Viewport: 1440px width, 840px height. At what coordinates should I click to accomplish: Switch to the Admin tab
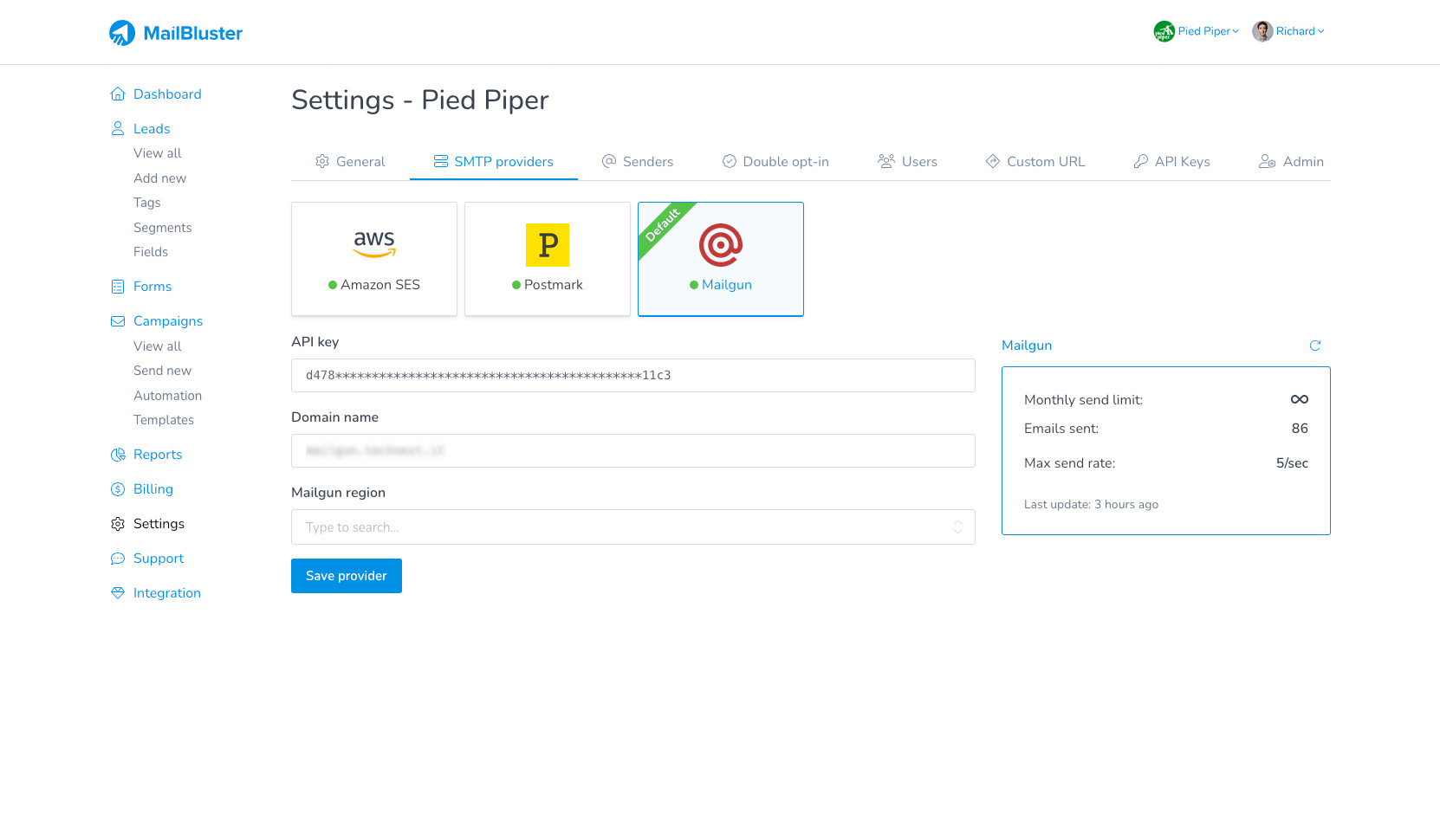pos(1291,161)
